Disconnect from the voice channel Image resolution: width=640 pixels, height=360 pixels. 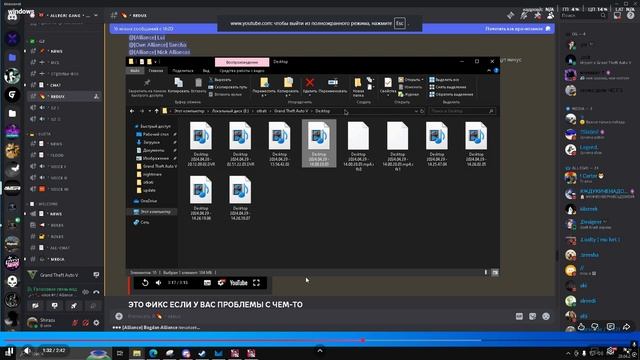click(x=96, y=292)
